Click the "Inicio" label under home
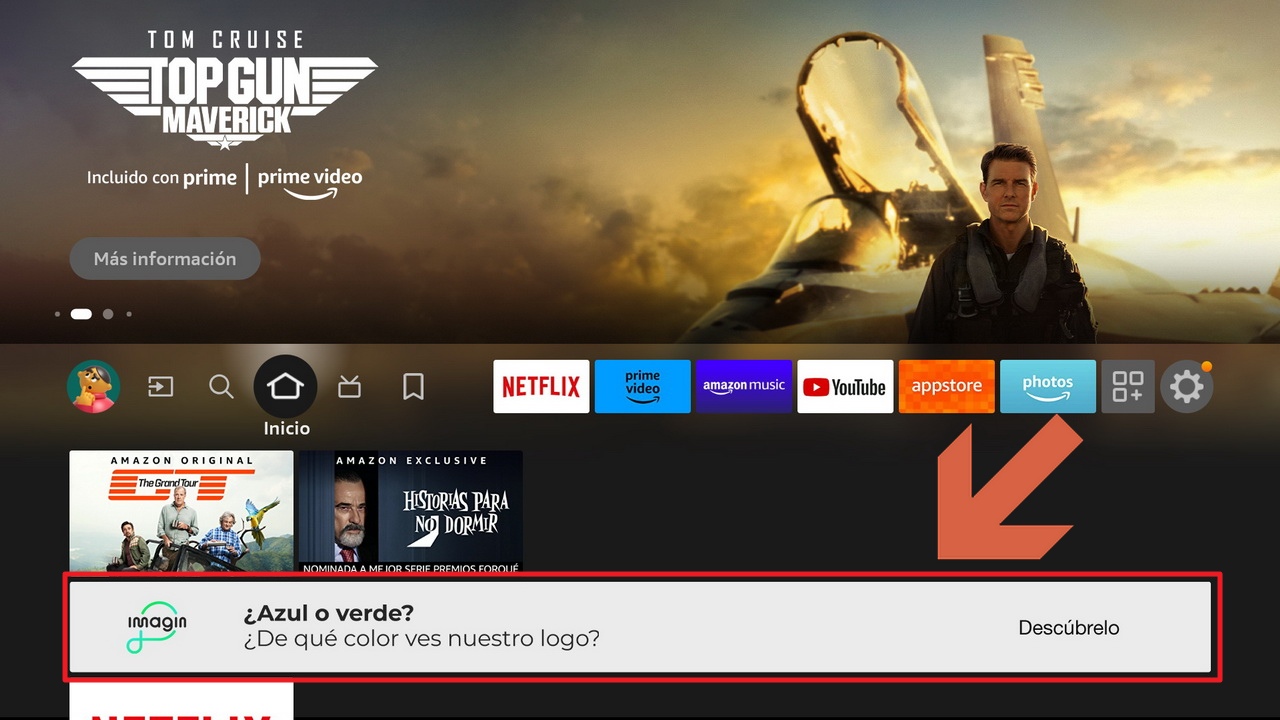The width and height of the screenshot is (1280, 720). pyautogui.click(x=287, y=428)
